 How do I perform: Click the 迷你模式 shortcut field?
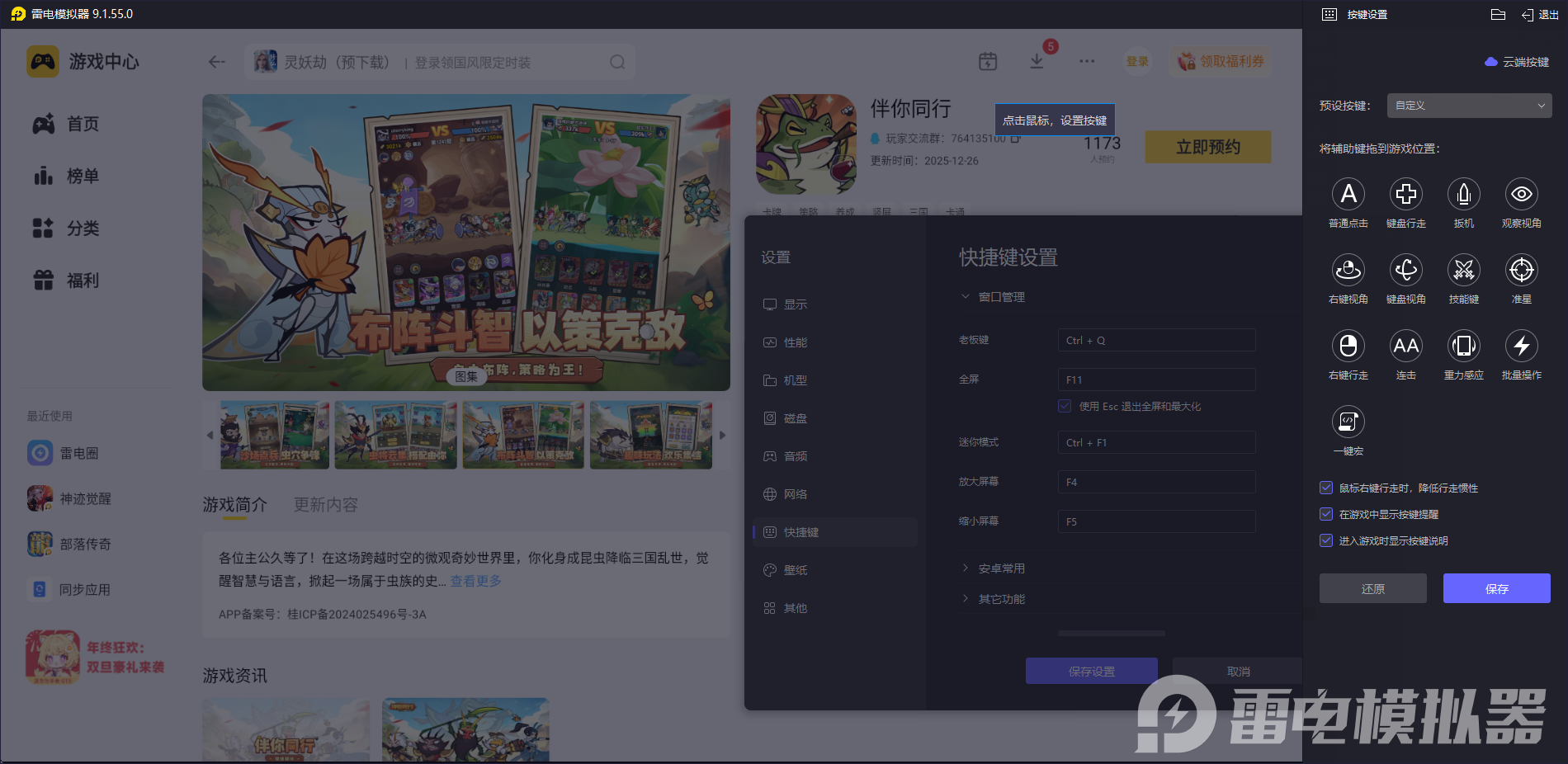pyautogui.click(x=1157, y=442)
